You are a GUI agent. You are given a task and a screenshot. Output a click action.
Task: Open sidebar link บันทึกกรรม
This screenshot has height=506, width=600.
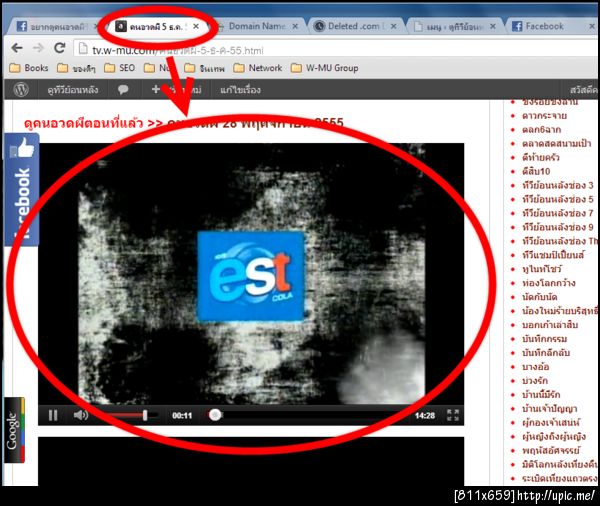pyautogui.click(x=544, y=338)
